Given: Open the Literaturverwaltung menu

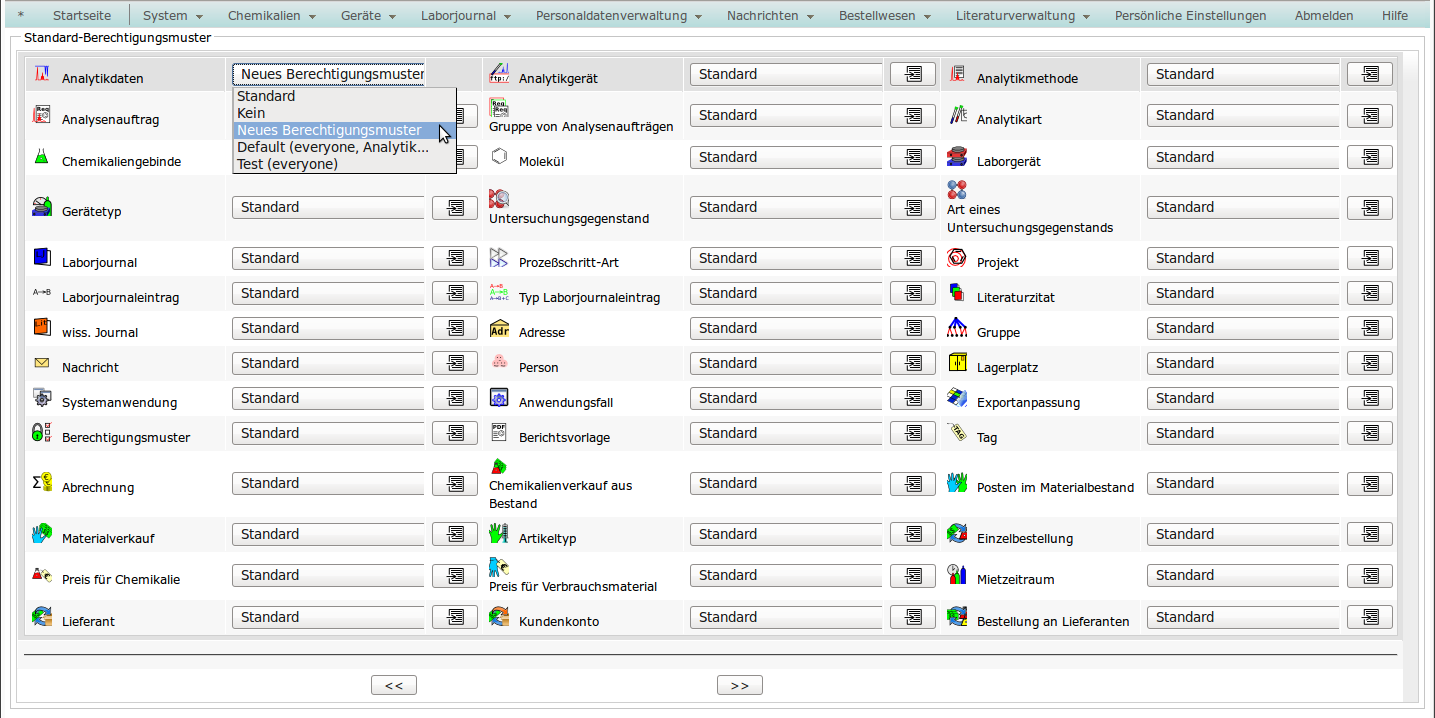Looking at the screenshot, I should click(1022, 16).
